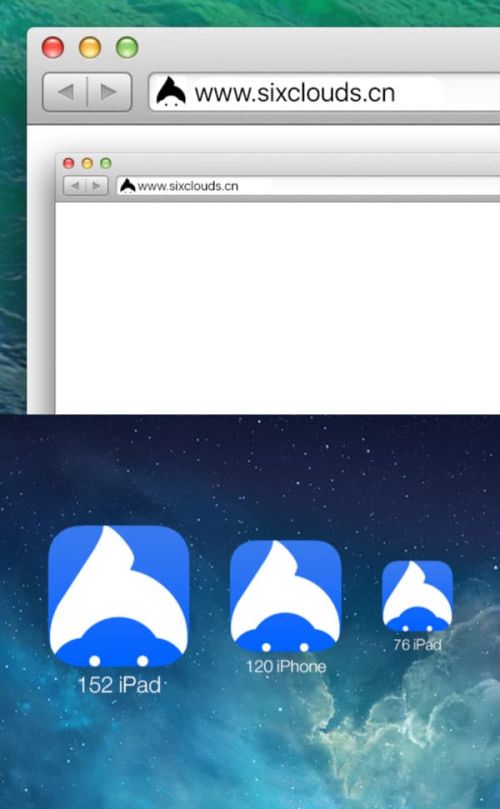500x809 pixels.
Task: Click the "76 iPad" label
Action: (x=417, y=644)
